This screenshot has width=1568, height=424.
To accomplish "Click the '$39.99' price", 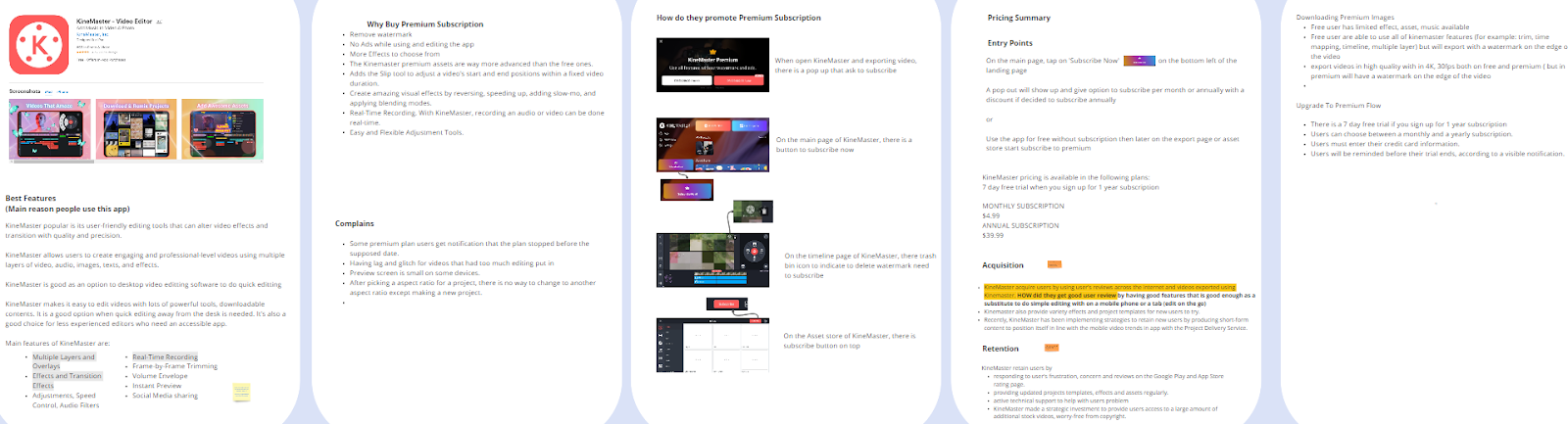I will click(x=993, y=235).
